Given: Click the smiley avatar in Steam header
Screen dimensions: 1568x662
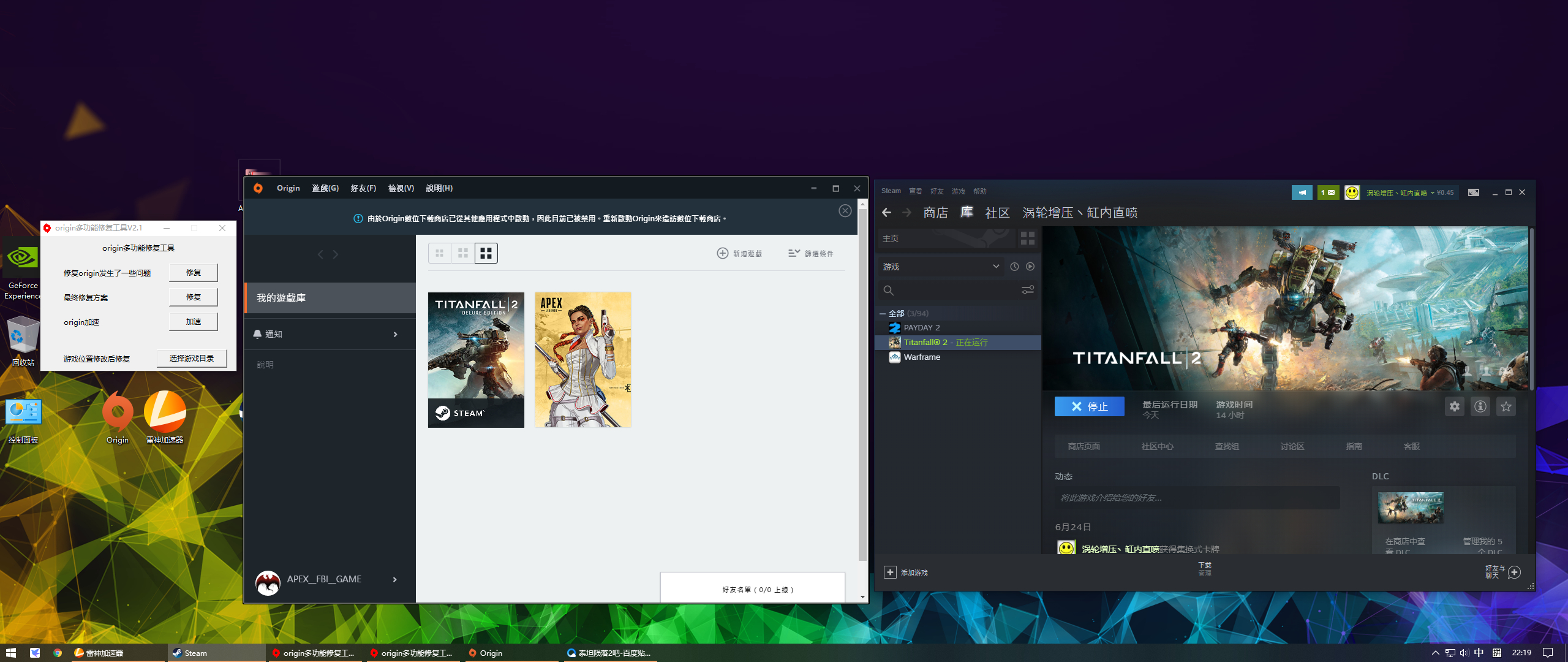Looking at the screenshot, I should tap(1352, 192).
